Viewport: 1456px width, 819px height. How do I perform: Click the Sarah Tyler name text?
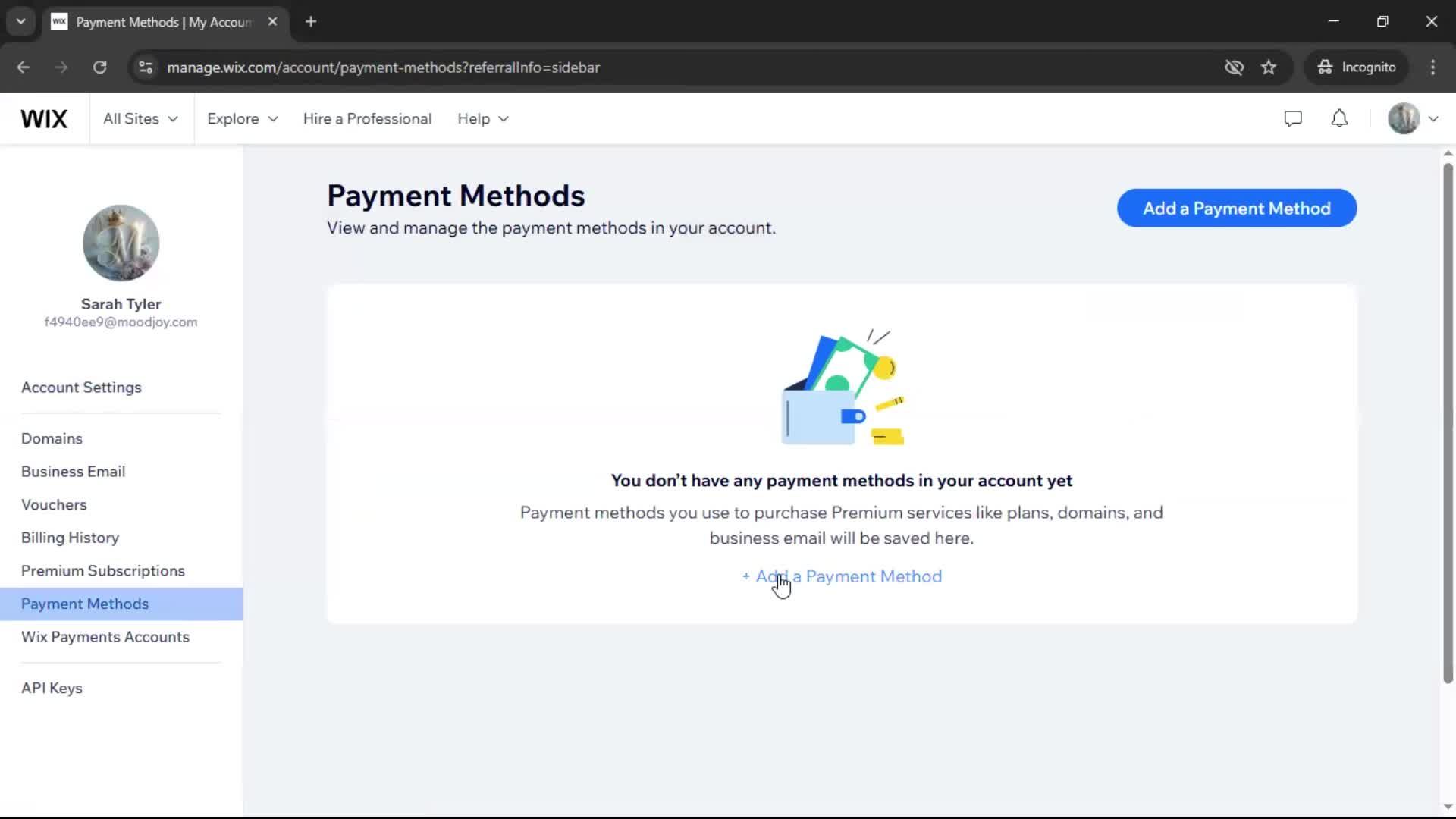pyautogui.click(x=121, y=304)
